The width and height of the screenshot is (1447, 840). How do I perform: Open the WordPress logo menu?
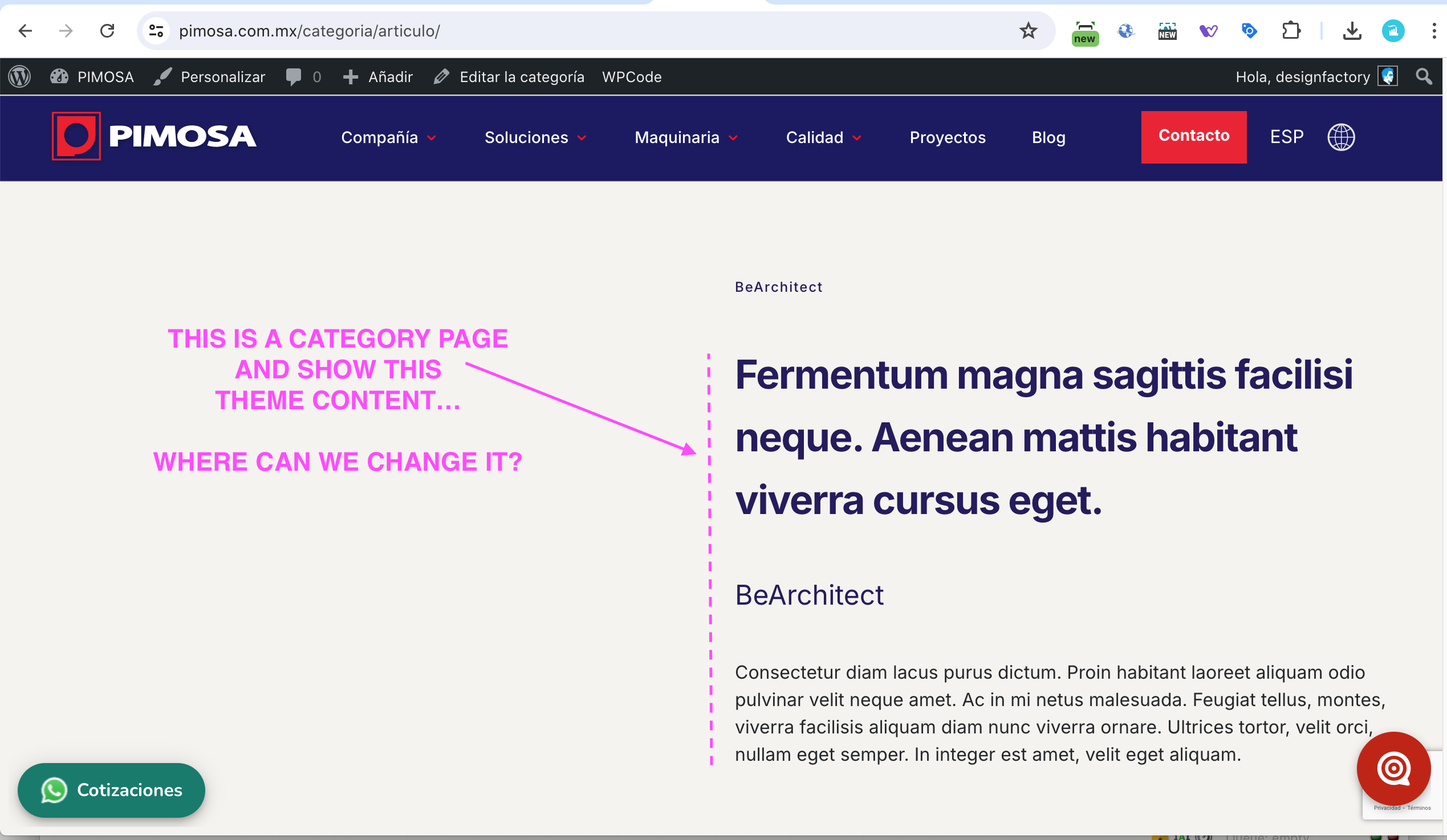click(x=19, y=76)
